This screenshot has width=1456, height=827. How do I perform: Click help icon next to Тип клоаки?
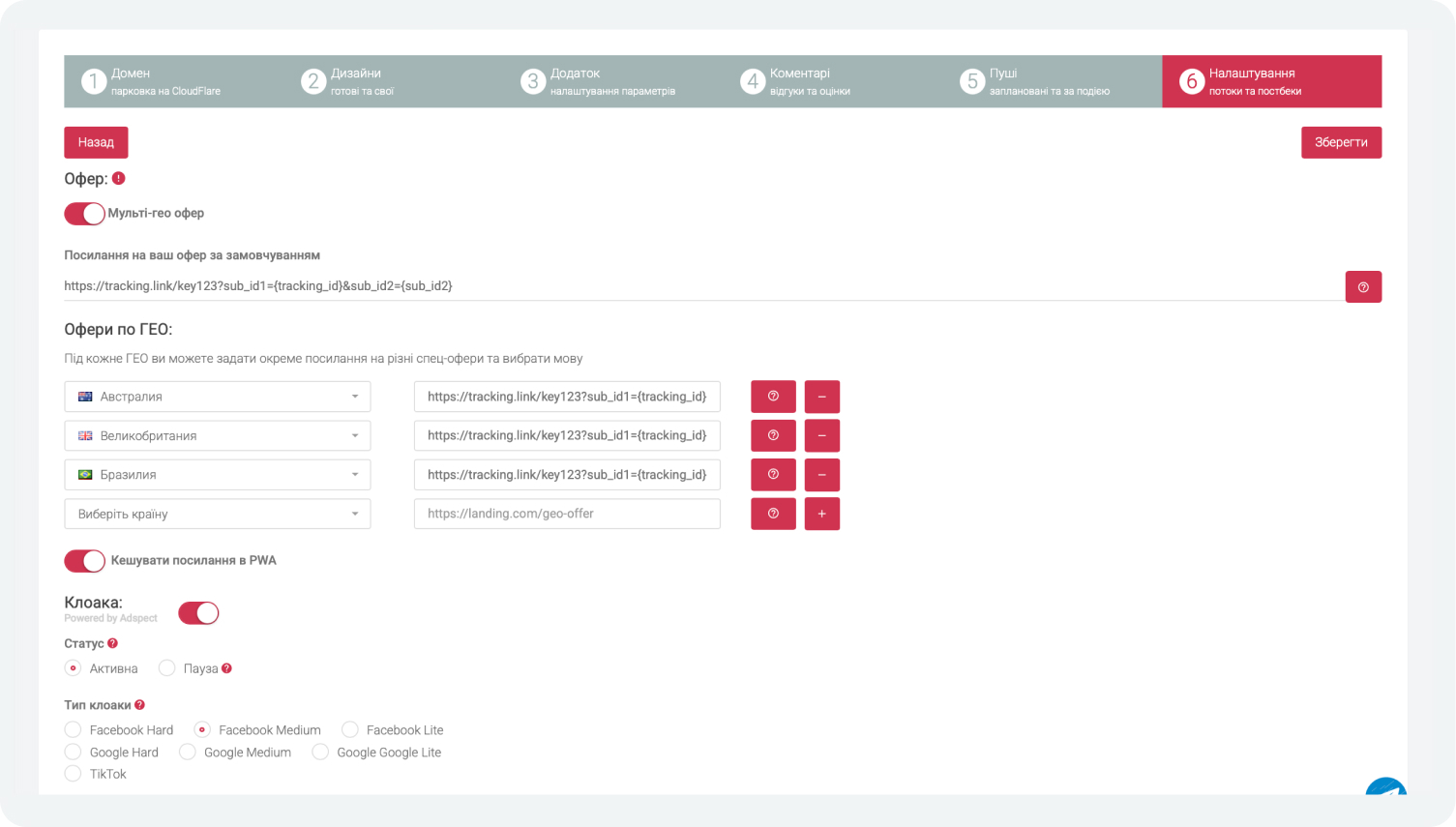[x=140, y=705]
